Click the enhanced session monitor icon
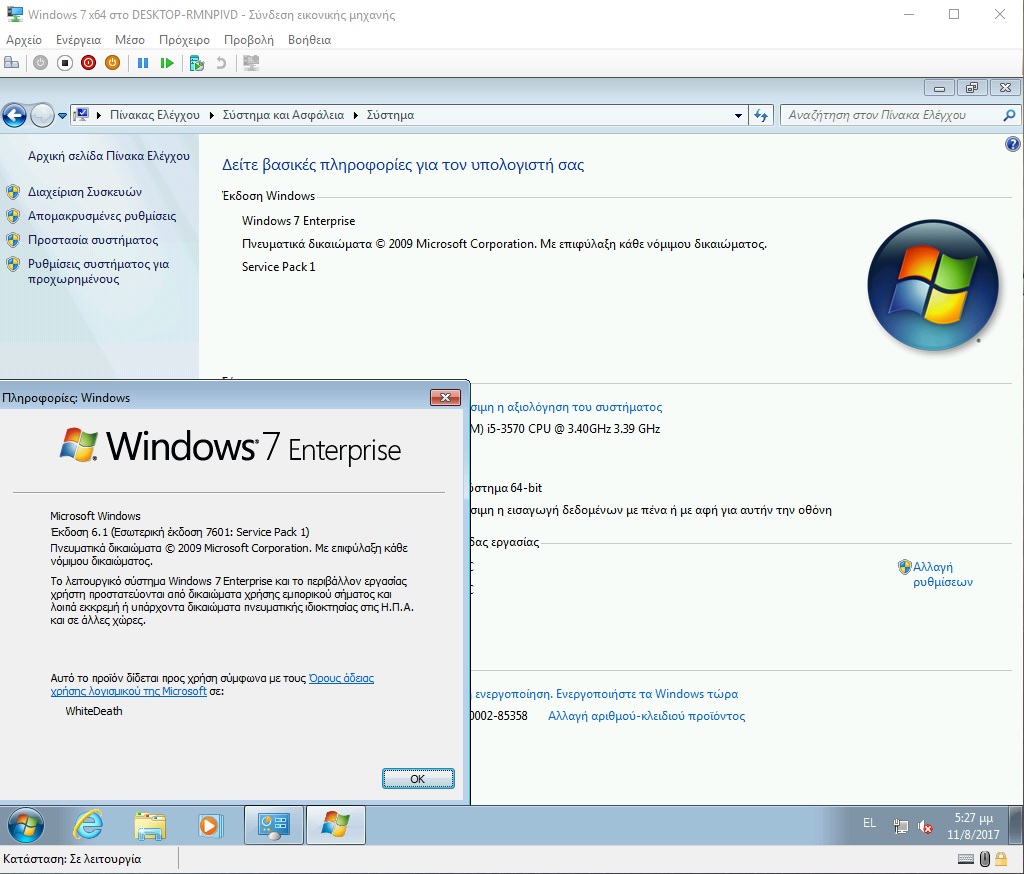The height and width of the screenshot is (874, 1024). (251, 63)
